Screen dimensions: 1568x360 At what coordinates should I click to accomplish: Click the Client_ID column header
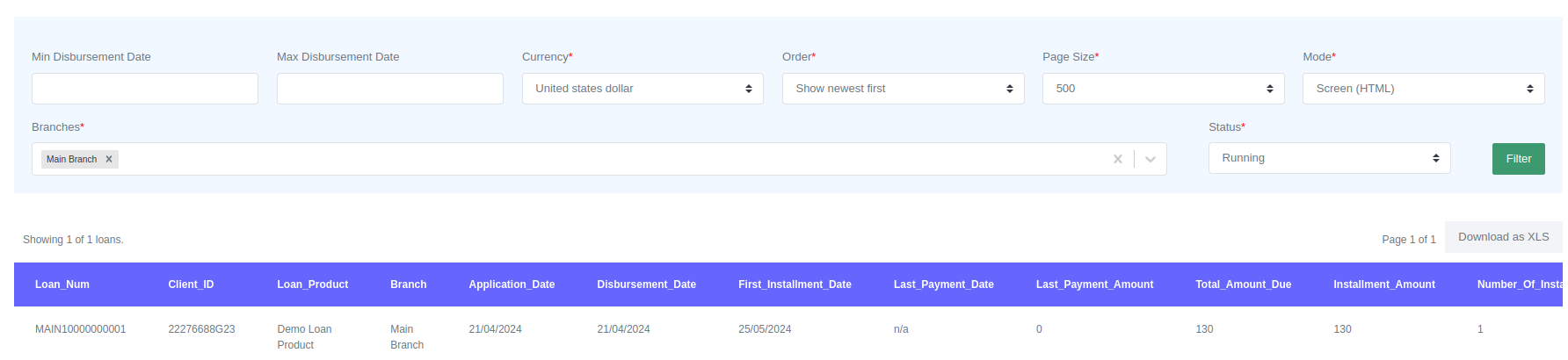point(191,284)
